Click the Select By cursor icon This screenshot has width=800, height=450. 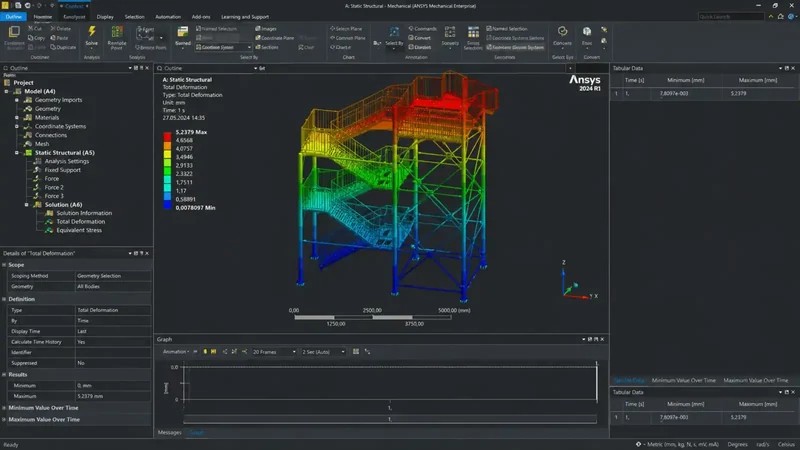point(394,33)
